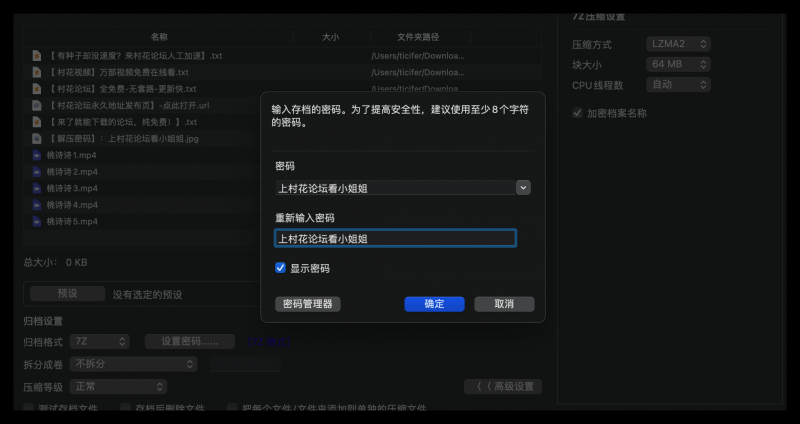Select the 桃诗诗3.mp4 video file icon
800x424 pixels.
pyautogui.click(x=37, y=188)
